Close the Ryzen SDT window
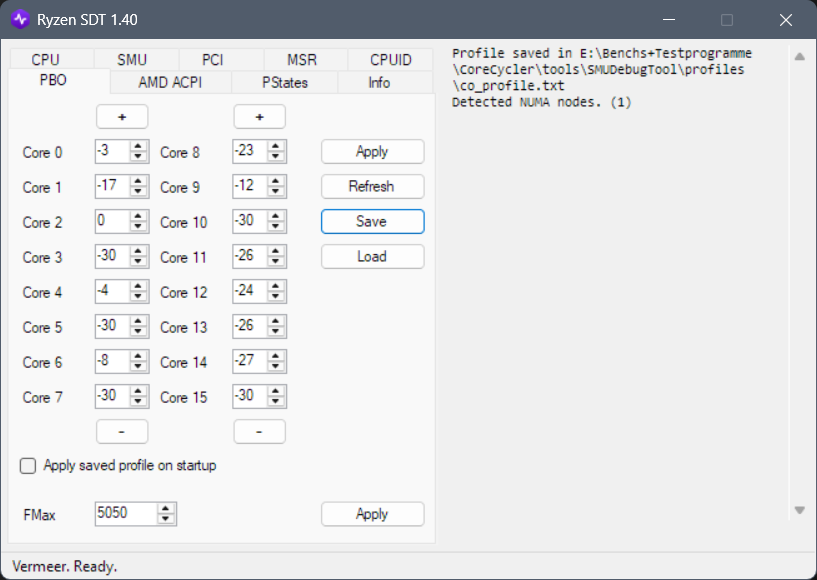 point(786,20)
